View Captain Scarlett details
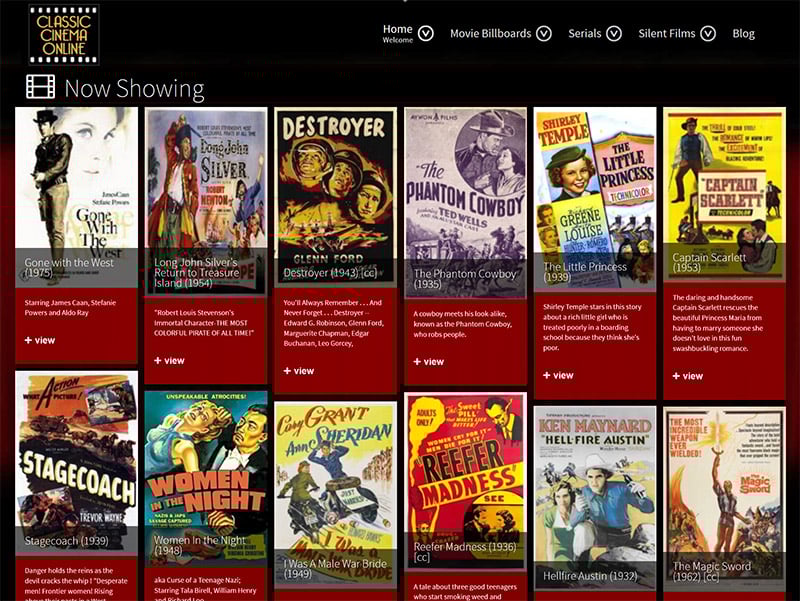Screen dimensions: 800x601 pos(688,376)
